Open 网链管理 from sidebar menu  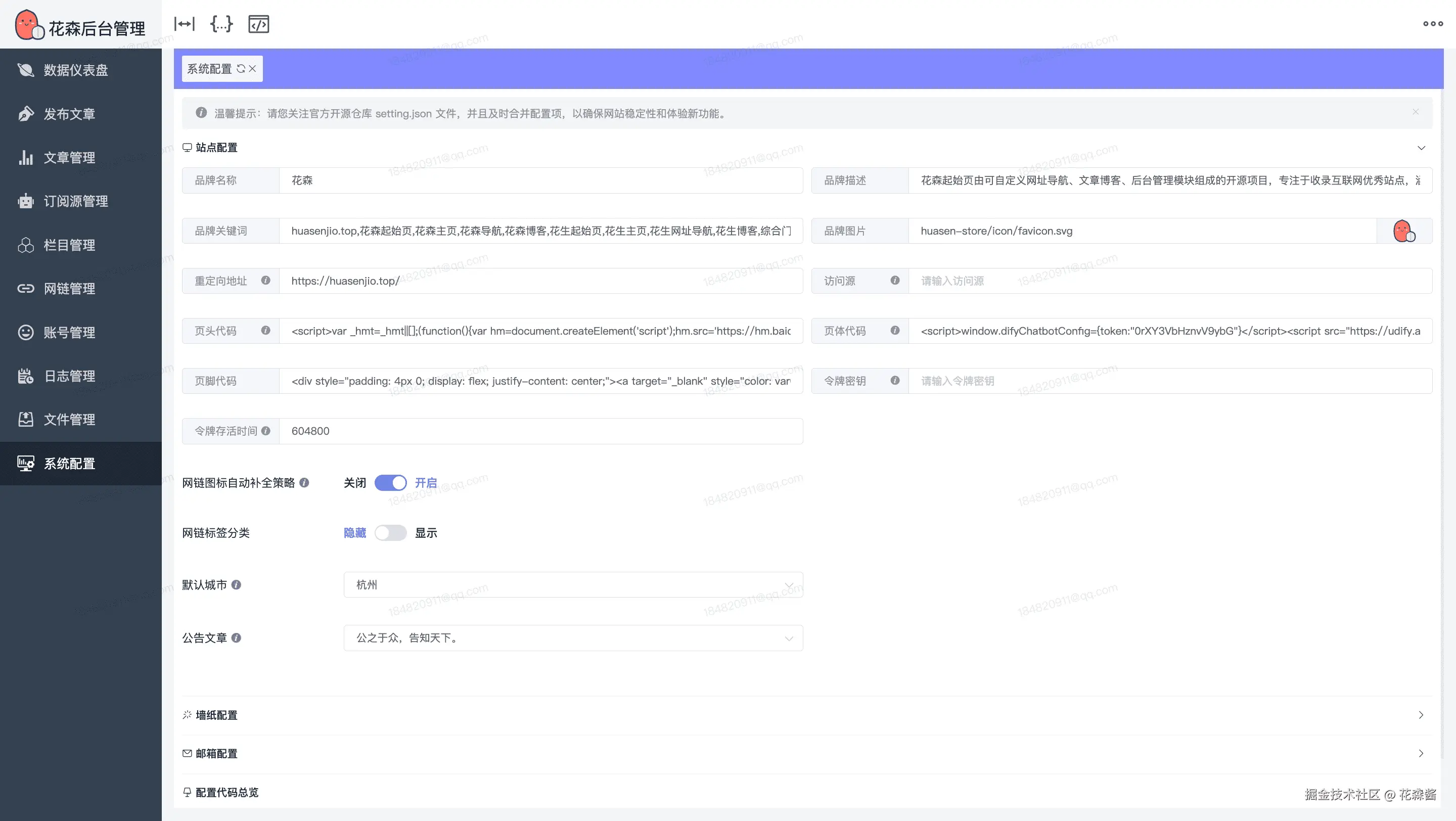coord(69,289)
